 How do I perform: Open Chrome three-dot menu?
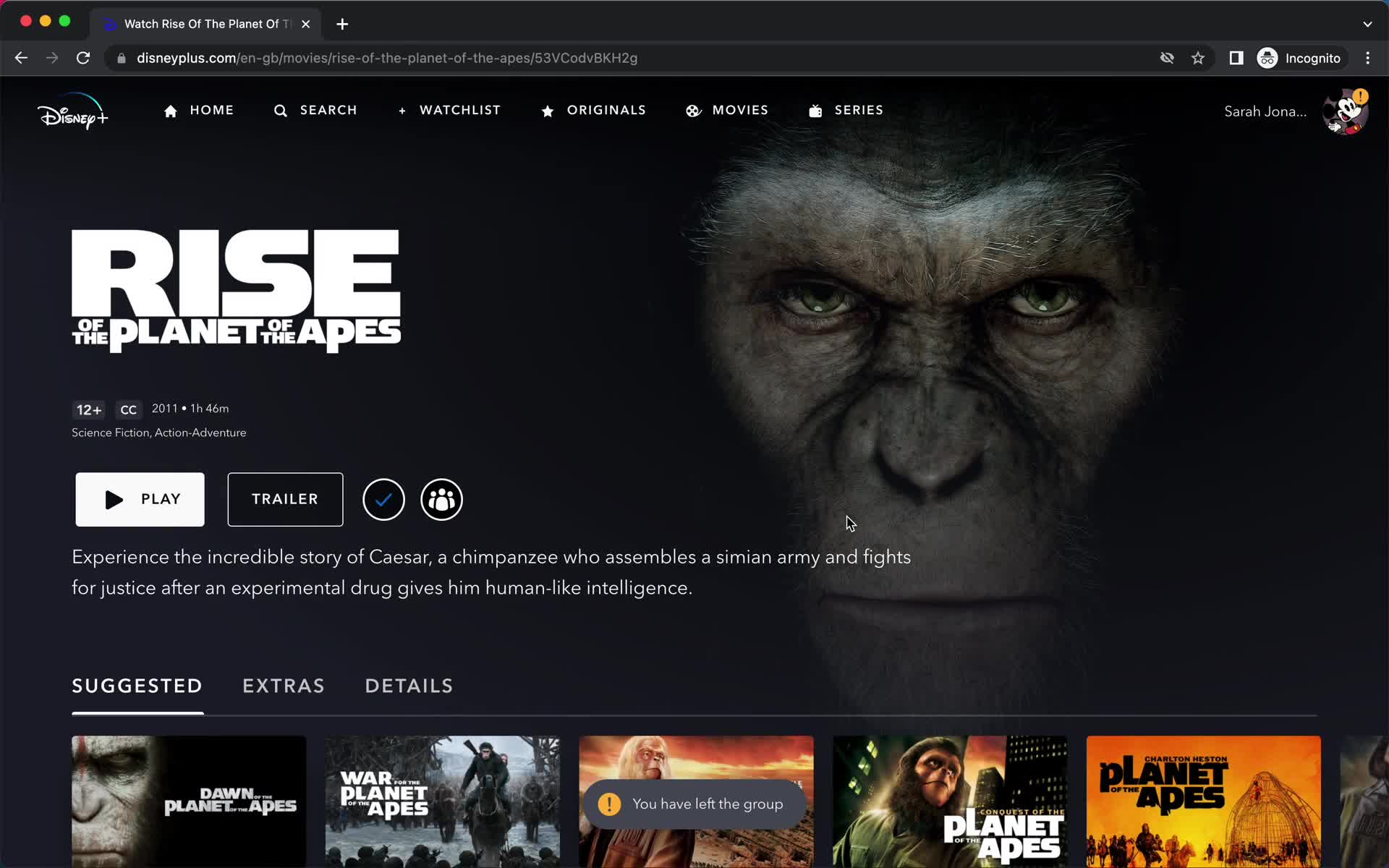[1367, 58]
